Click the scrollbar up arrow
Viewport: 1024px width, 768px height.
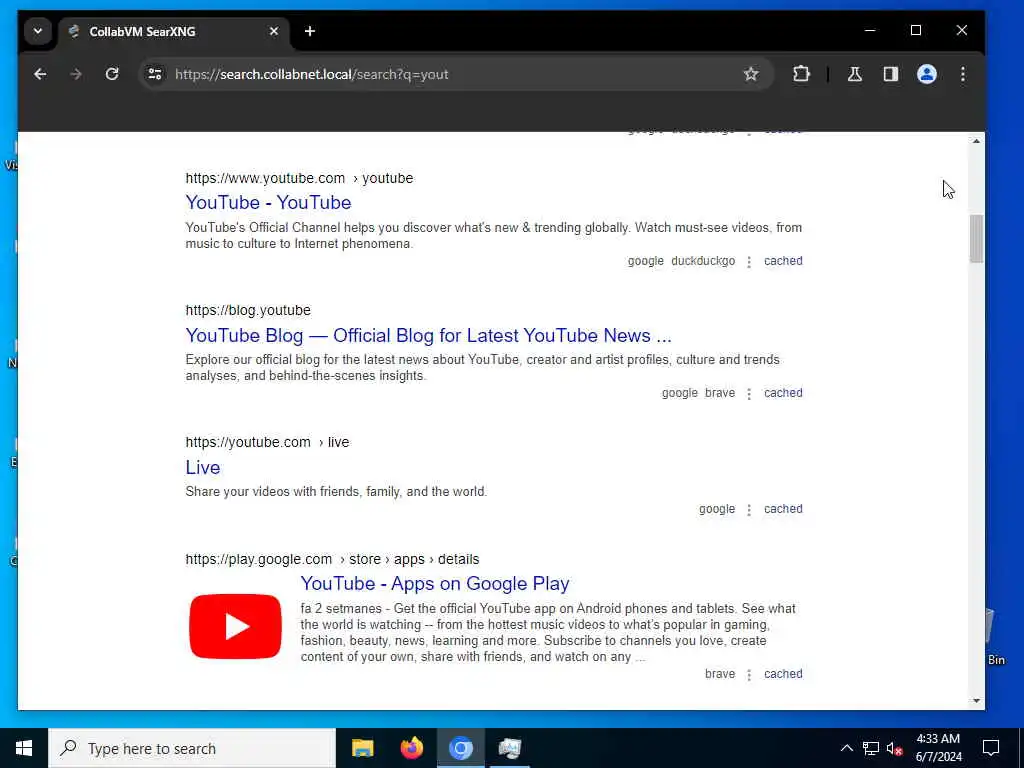(976, 141)
